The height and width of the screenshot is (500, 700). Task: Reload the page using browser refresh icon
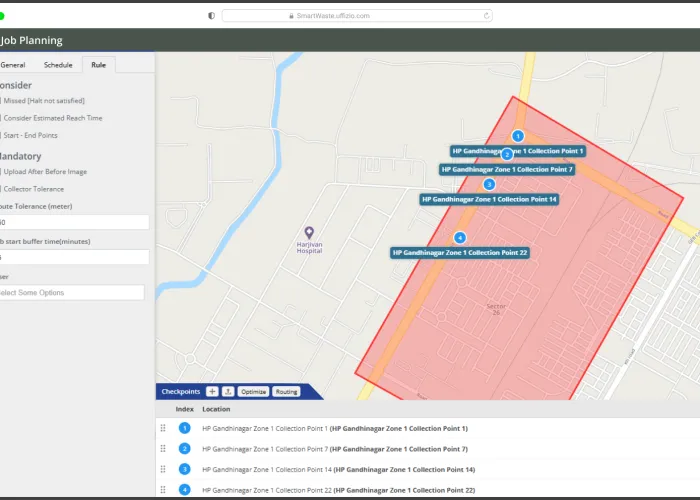(487, 15)
